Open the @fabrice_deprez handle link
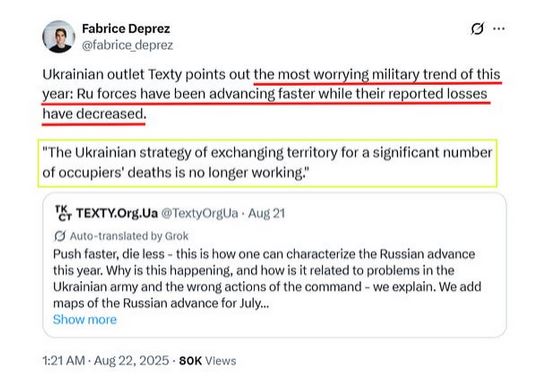The width and height of the screenshot is (537, 391). 127,45
